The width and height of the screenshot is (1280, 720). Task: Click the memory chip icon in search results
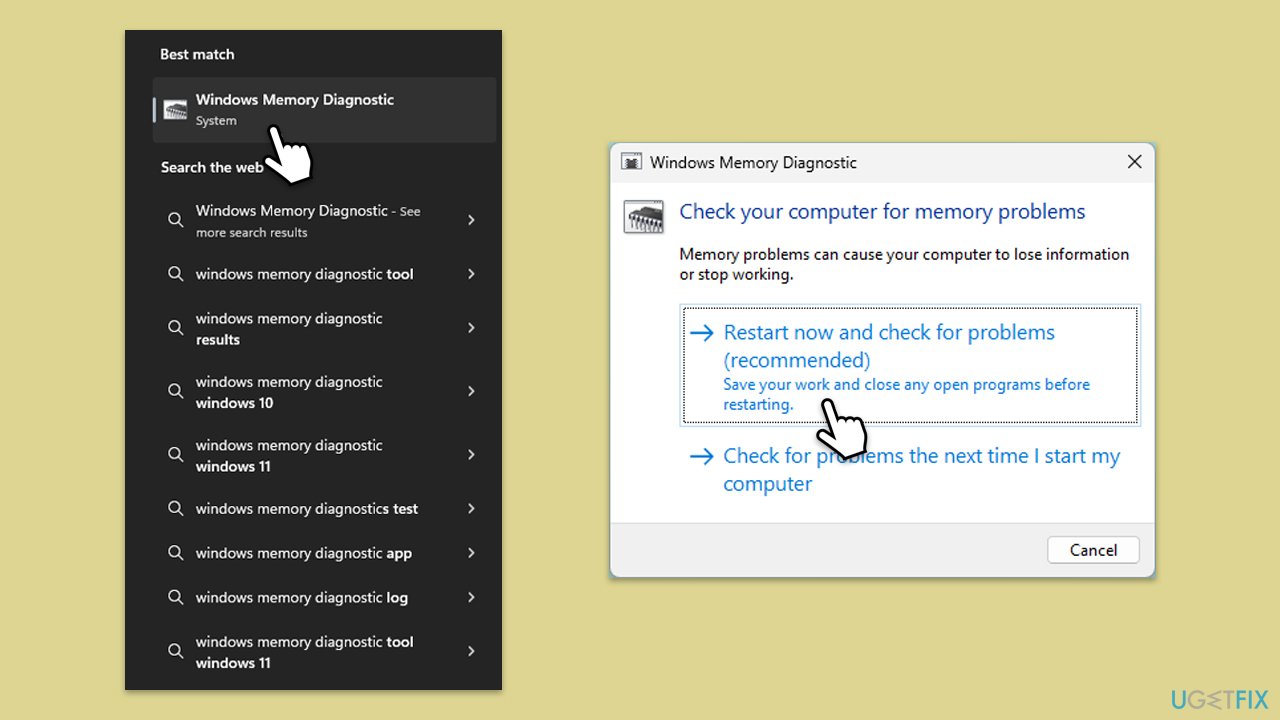pos(175,110)
